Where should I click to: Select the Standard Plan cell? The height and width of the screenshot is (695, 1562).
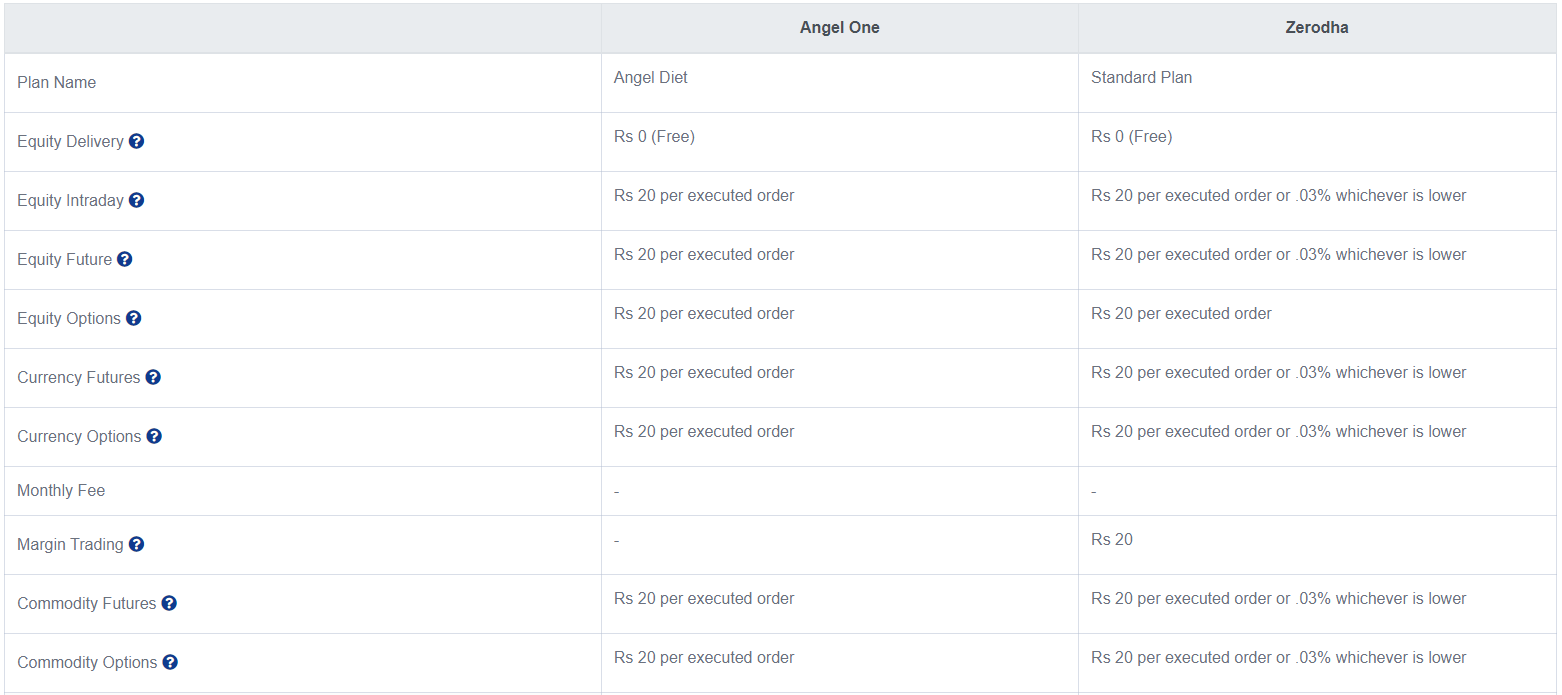[x=1141, y=77]
